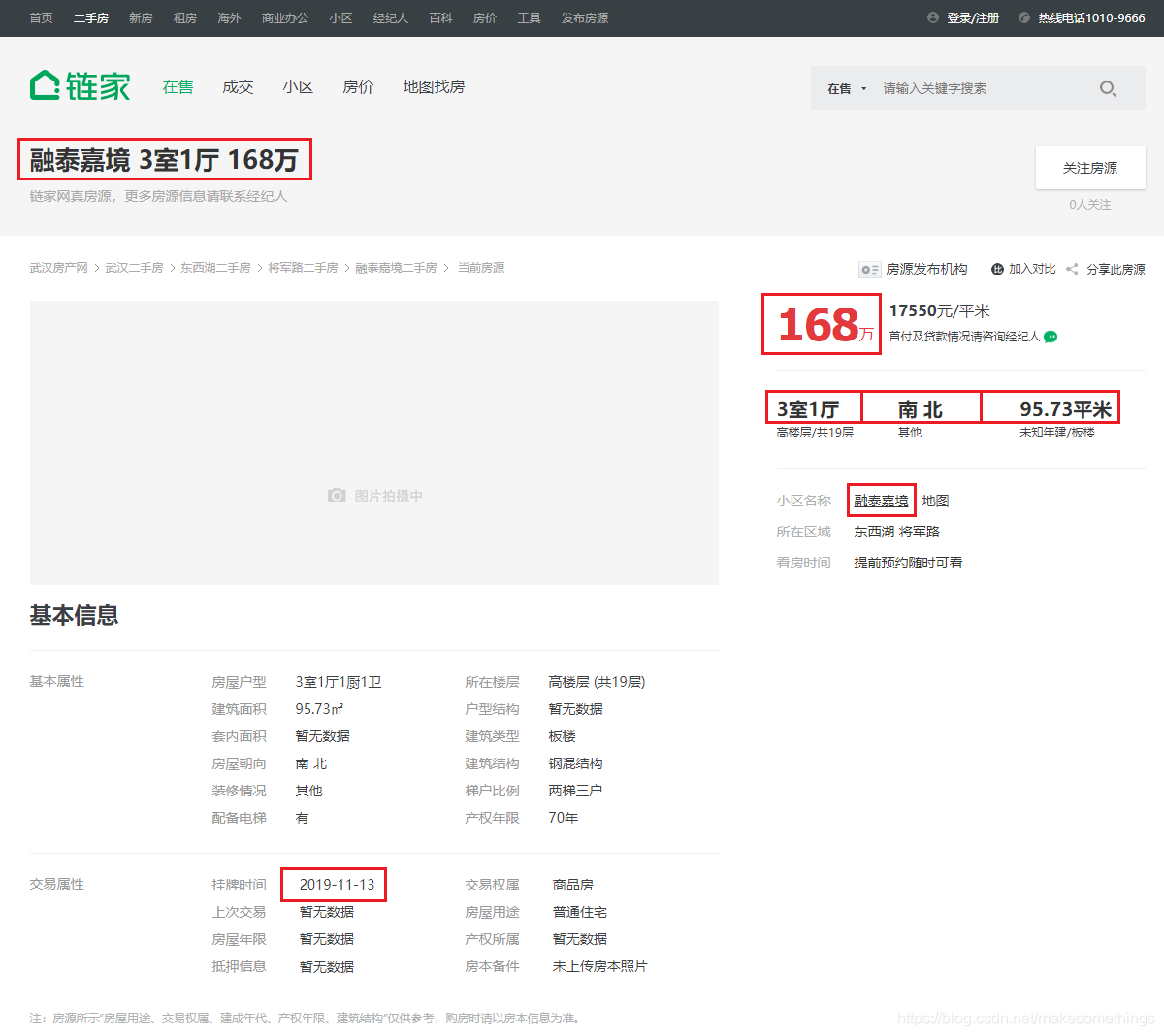Click 两梯三户 elevator ratio value
The height and width of the screenshot is (1036, 1164).
point(575,791)
